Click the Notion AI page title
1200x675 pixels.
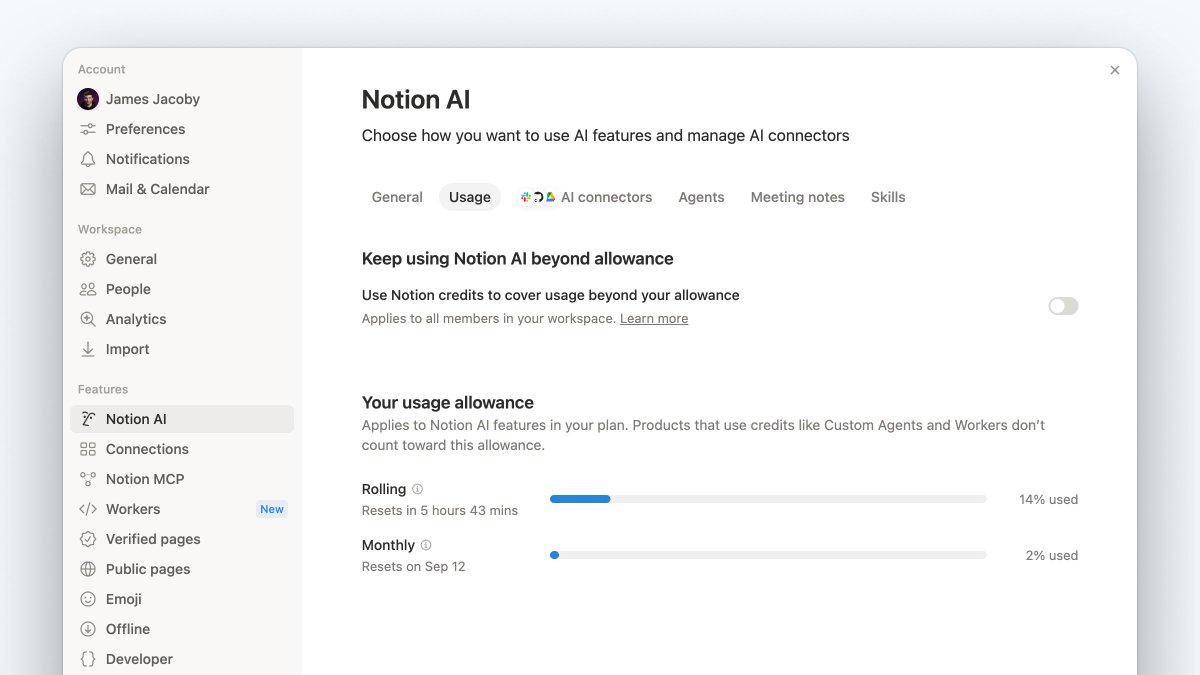point(416,100)
